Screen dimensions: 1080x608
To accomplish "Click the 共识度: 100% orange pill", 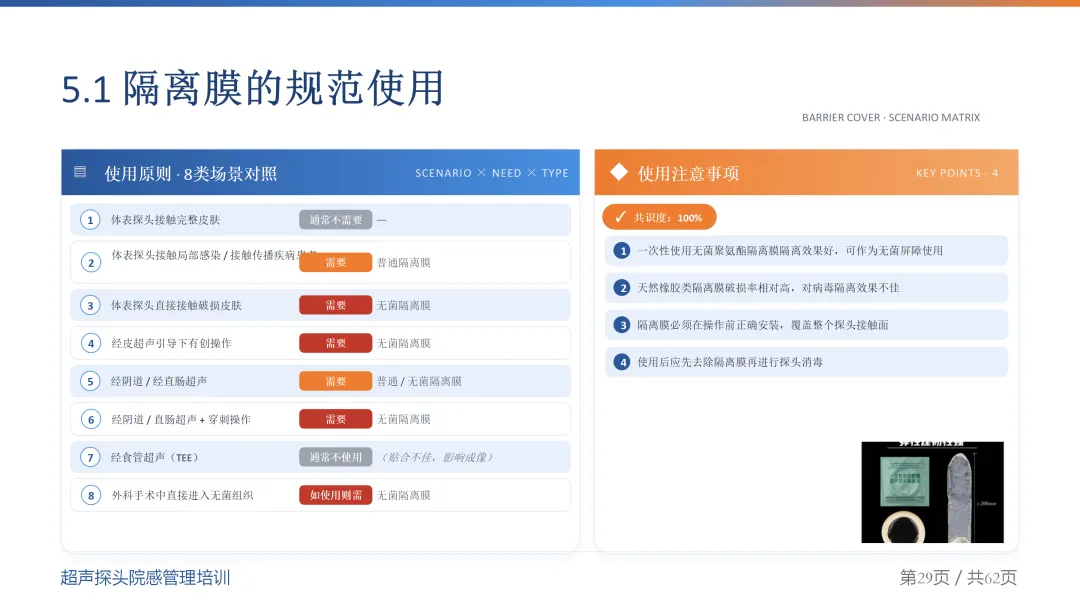I will tap(659, 217).
